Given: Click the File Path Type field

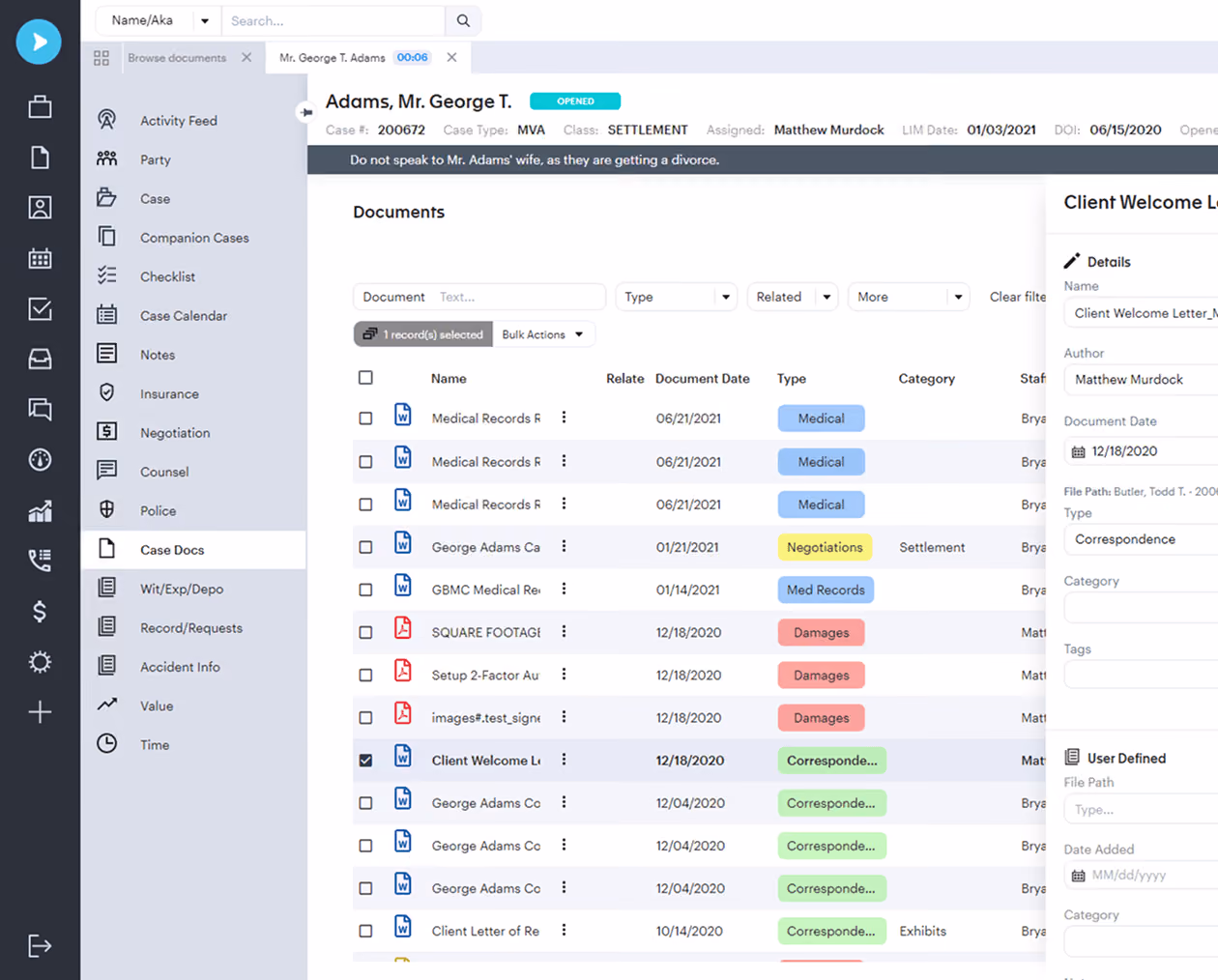Looking at the screenshot, I should pos(1141,810).
